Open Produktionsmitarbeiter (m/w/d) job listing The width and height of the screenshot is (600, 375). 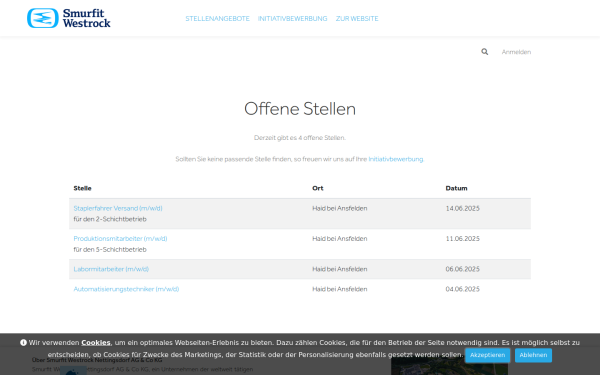point(120,238)
